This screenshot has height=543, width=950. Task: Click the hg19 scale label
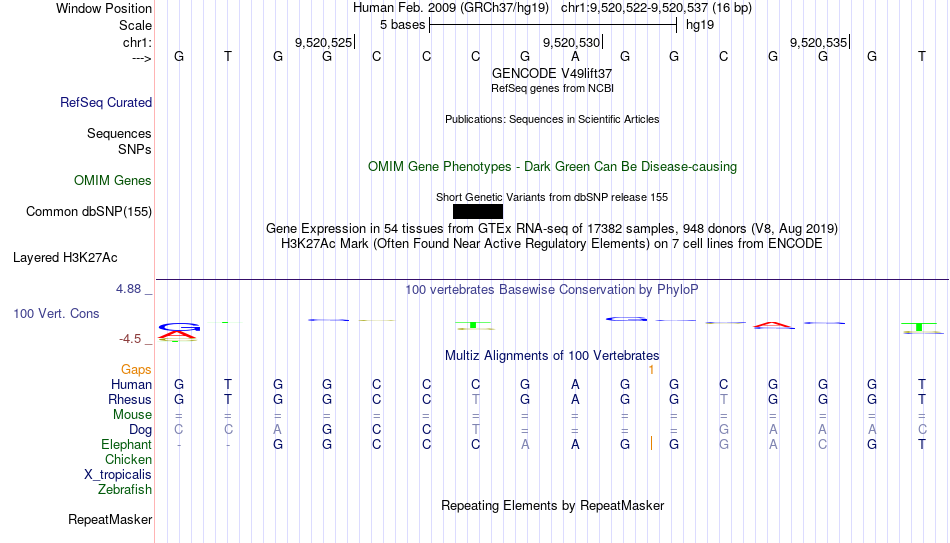pos(700,25)
